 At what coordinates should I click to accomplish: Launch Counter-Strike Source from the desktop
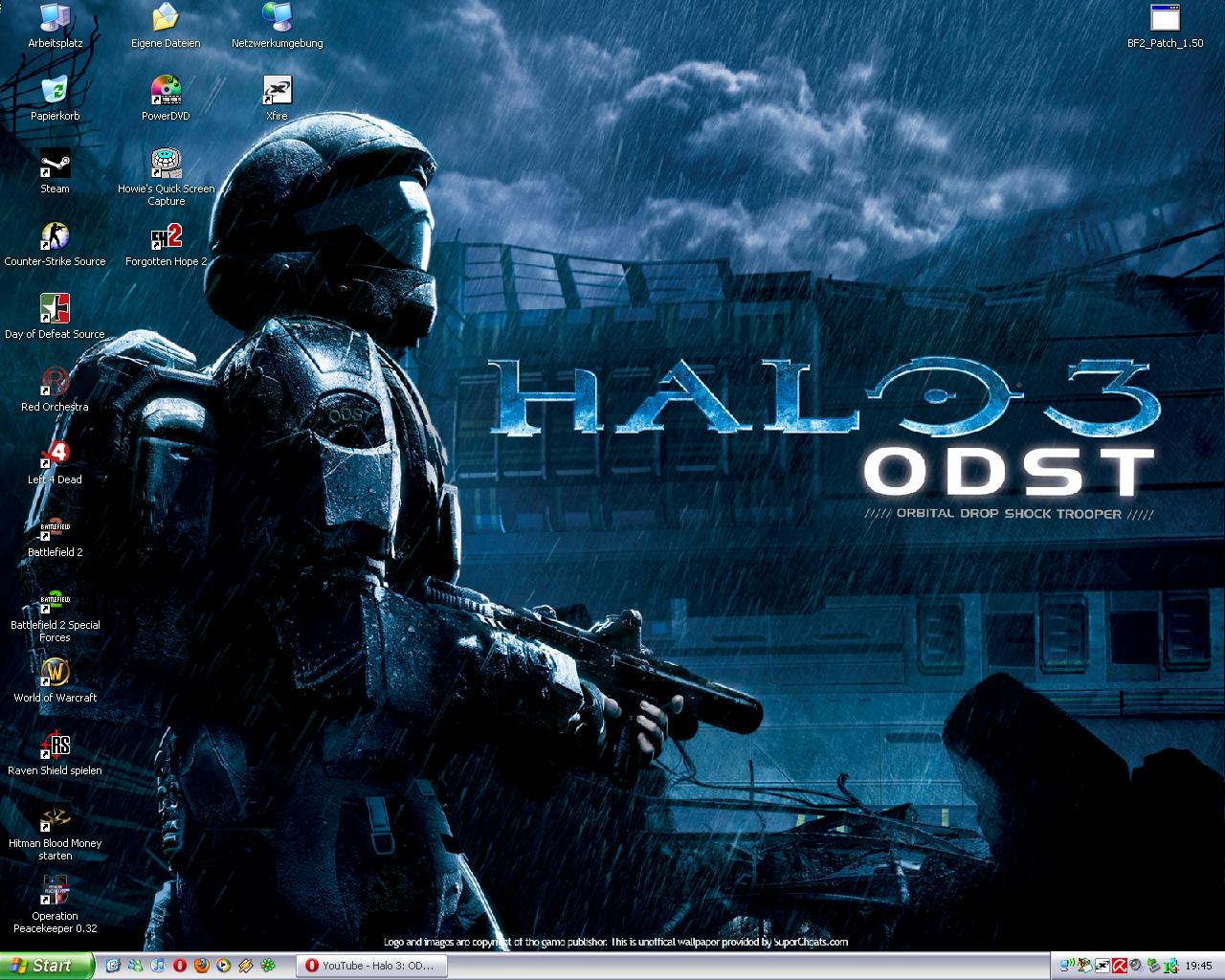[55, 238]
